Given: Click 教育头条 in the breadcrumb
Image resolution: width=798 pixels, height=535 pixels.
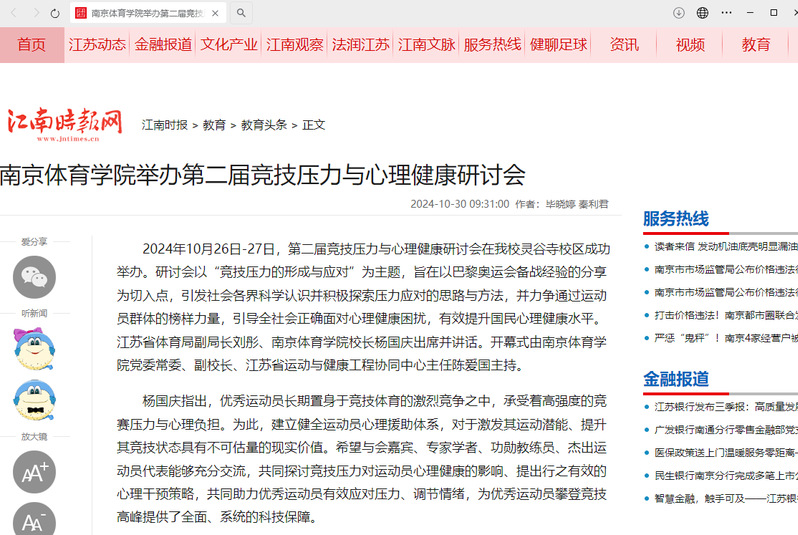Looking at the screenshot, I should (260, 125).
